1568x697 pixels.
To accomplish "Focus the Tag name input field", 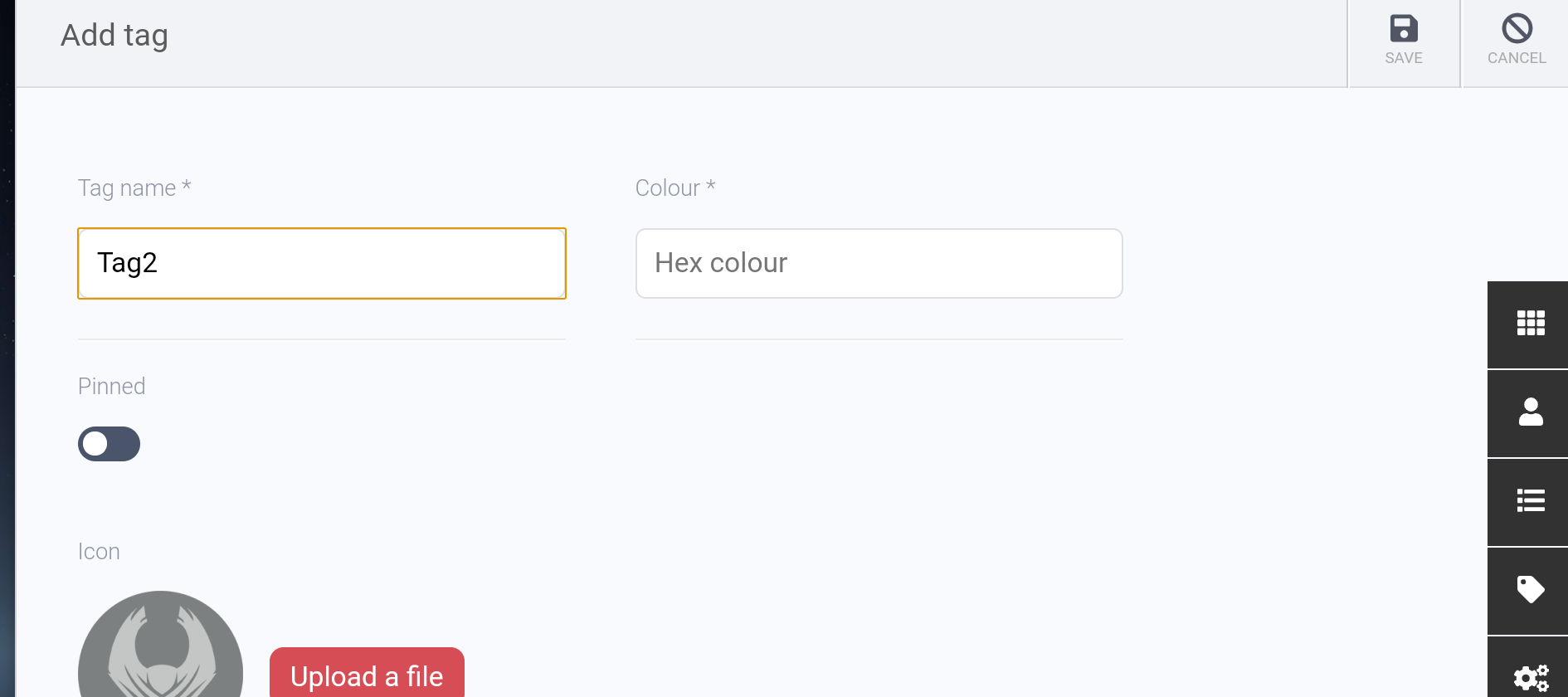I will tap(321, 263).
